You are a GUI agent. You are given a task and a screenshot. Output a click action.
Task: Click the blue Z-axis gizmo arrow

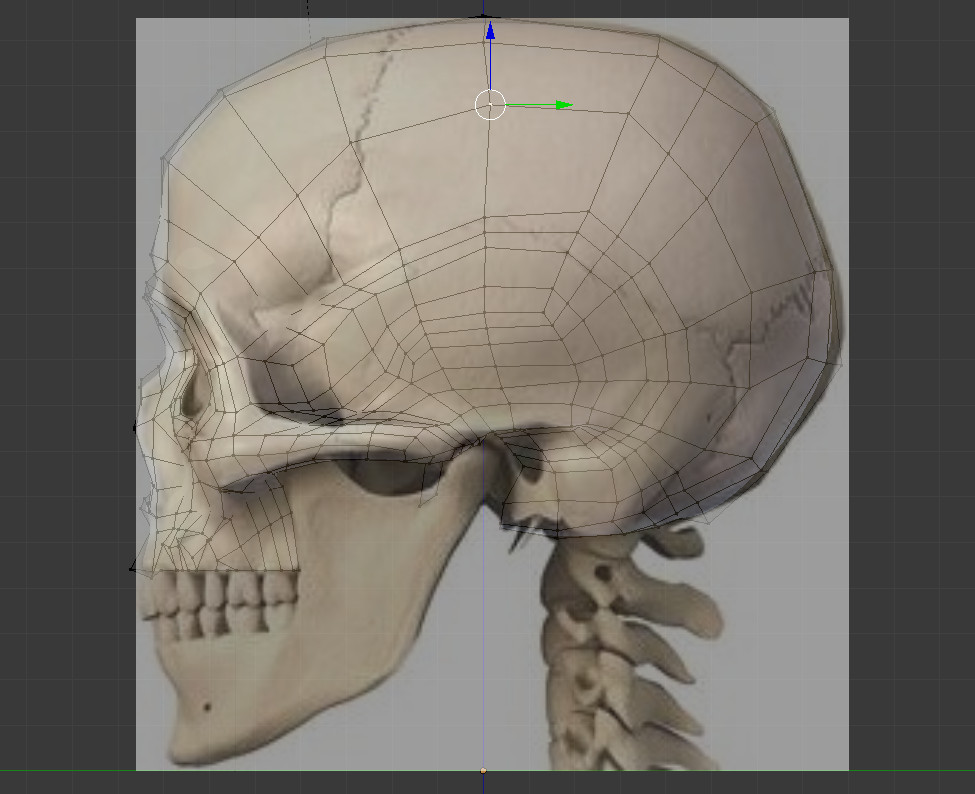490,34
